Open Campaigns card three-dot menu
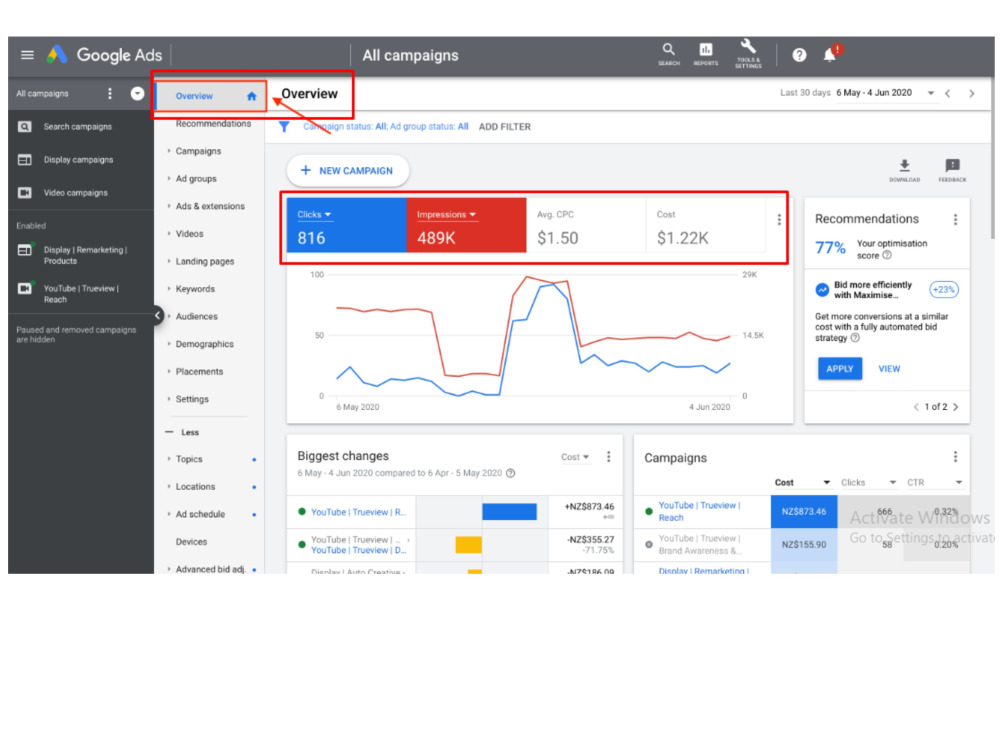 pyautogui.click(x=955, y=457)
